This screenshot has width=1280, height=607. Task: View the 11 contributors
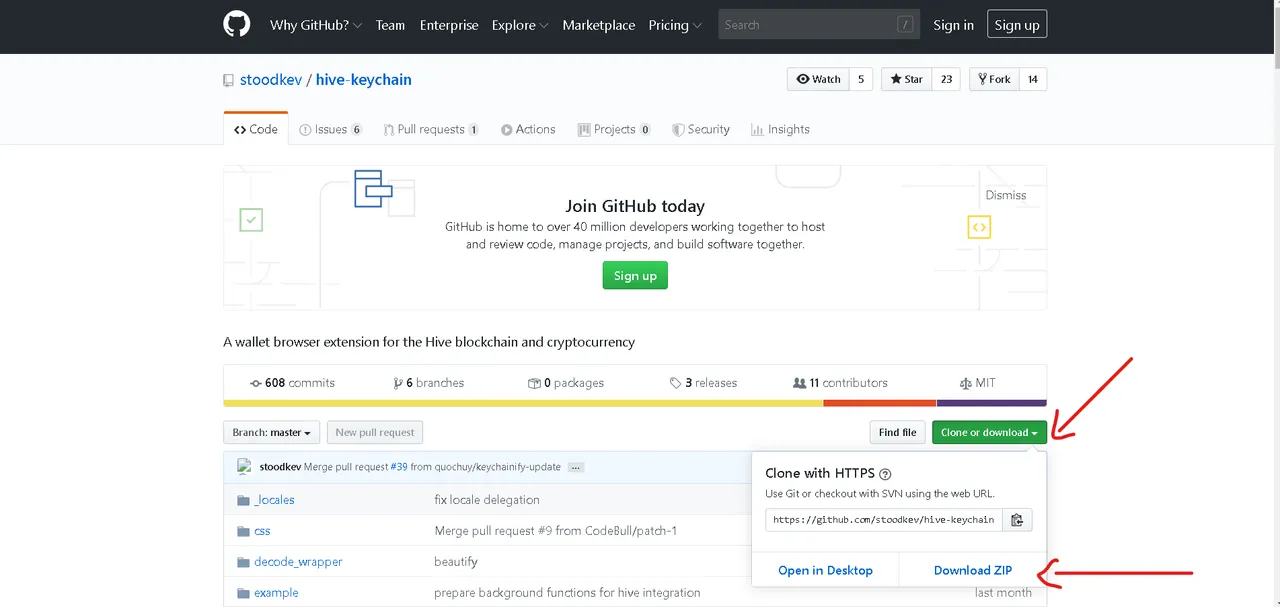coord(840,383)
